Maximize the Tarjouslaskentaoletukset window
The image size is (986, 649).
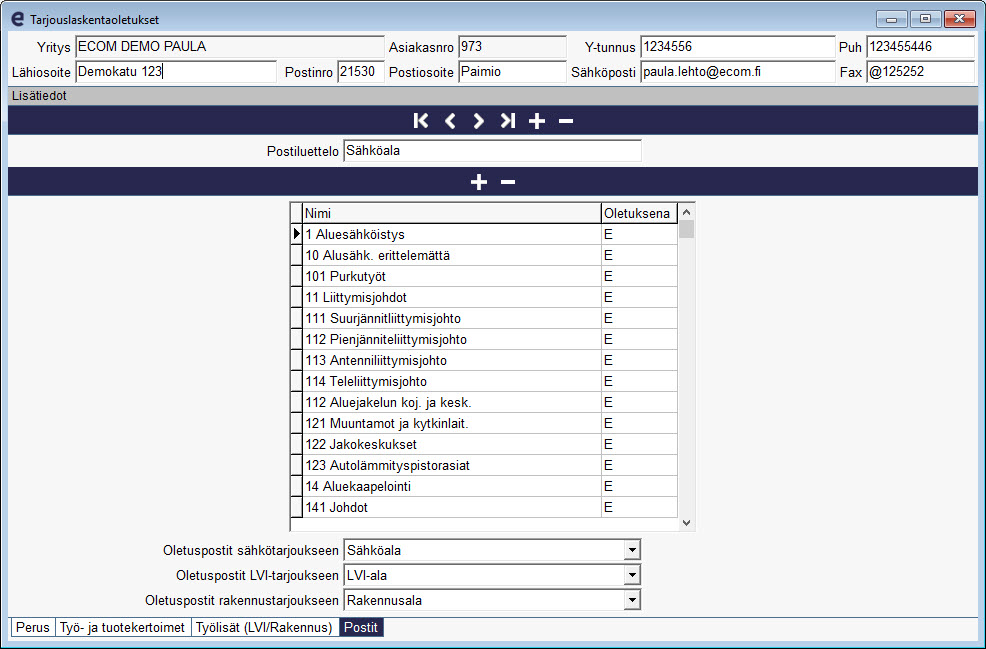pos(926,19)
